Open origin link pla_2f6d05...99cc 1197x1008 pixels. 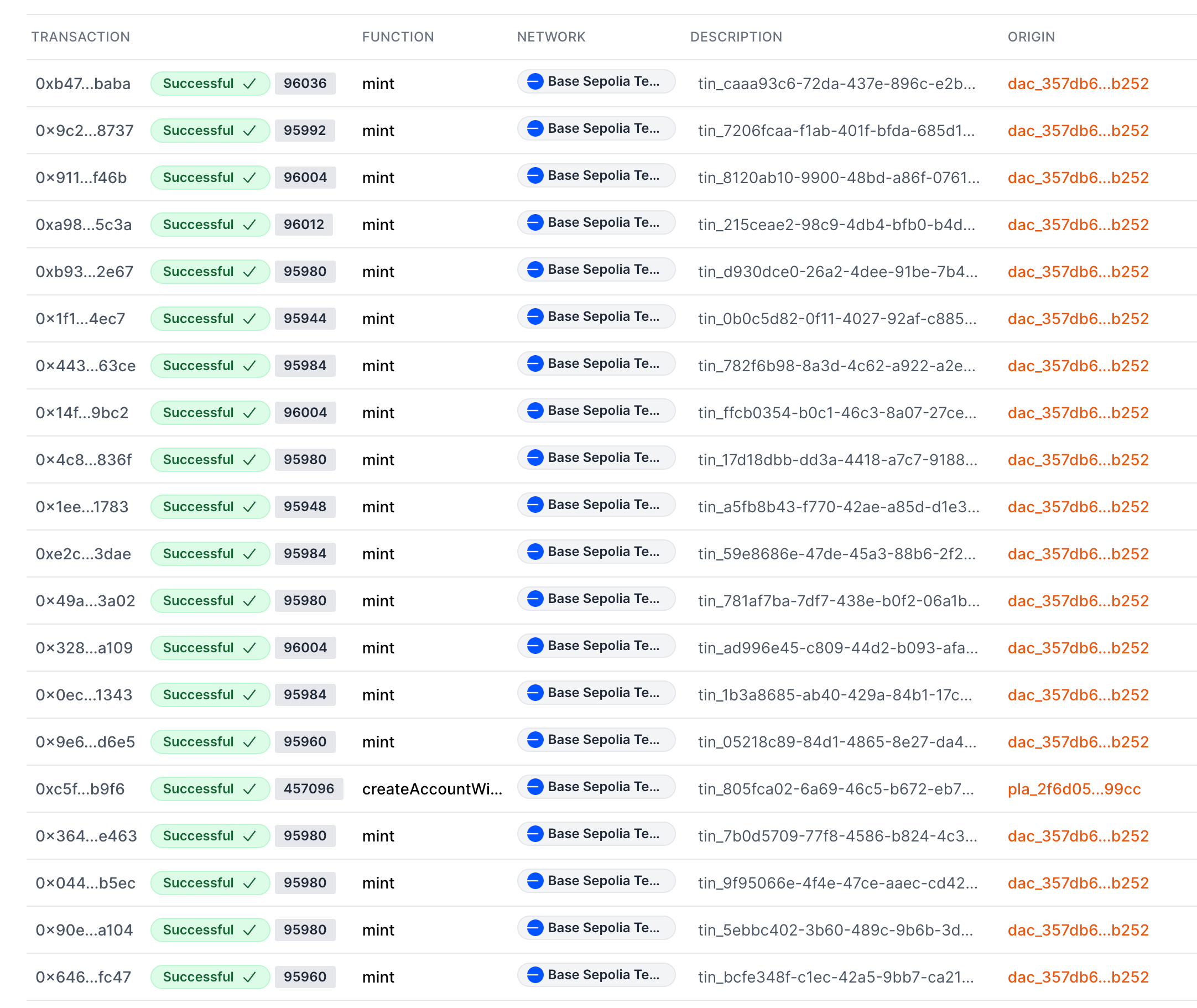pyautogui.click(x=1074, y=788)
